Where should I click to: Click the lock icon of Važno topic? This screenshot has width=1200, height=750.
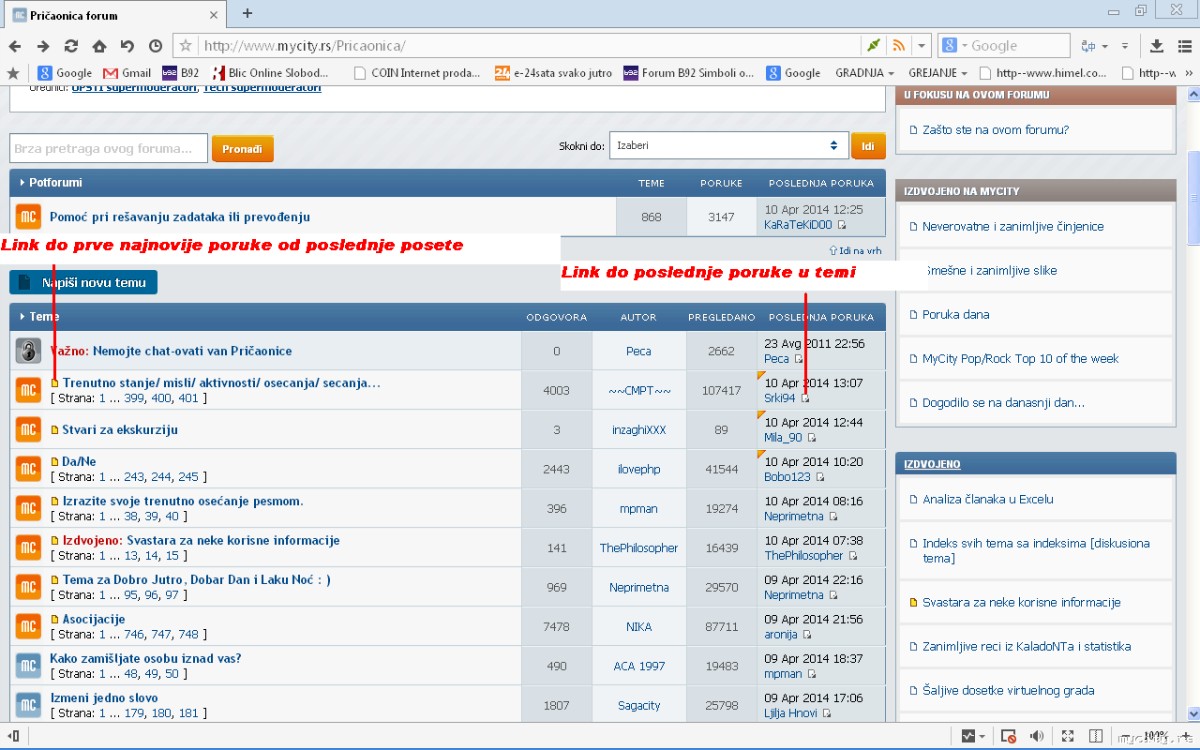[x=28, y=351]
